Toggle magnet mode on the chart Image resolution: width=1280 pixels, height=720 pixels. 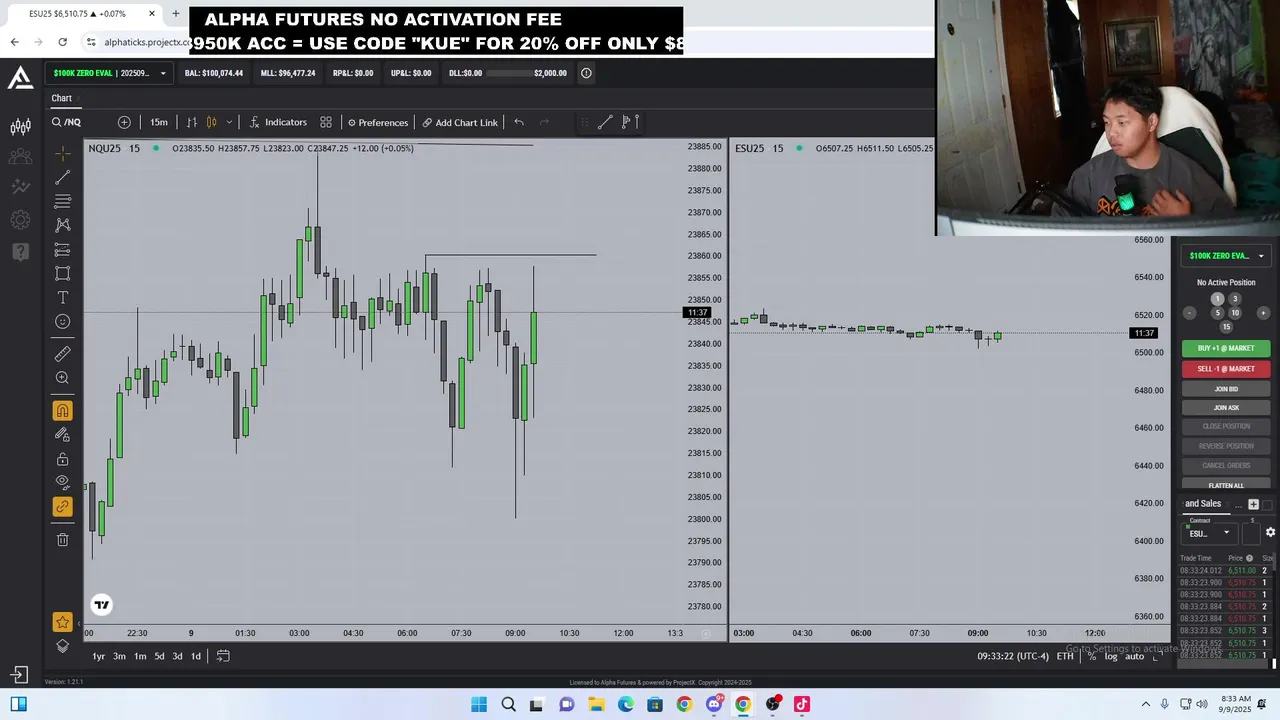[x=62, y=410]
